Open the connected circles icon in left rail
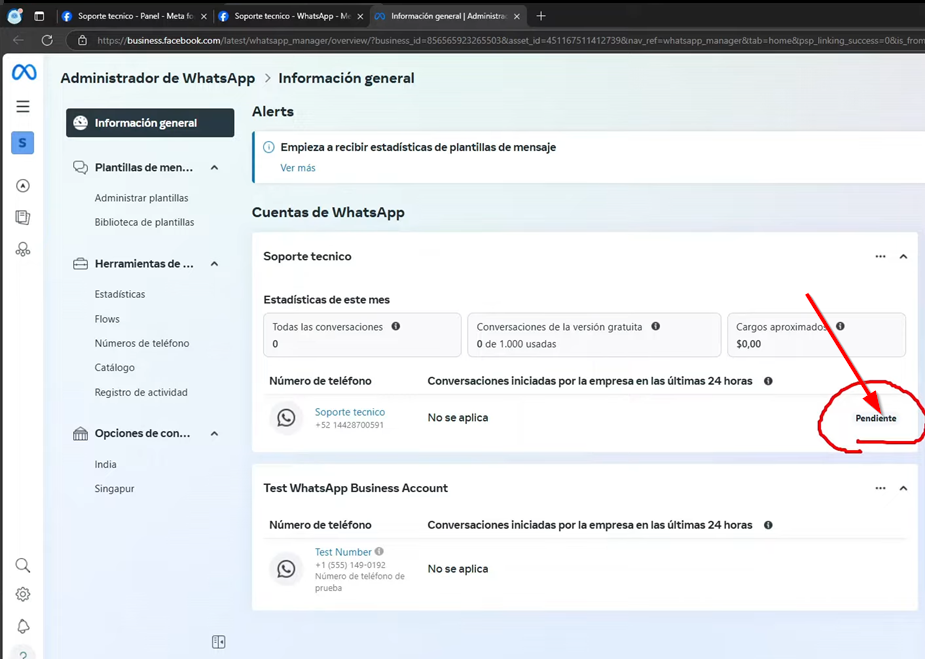Image resolution: width=925 pixels, height=659 pixels. [x=22, y=250]
